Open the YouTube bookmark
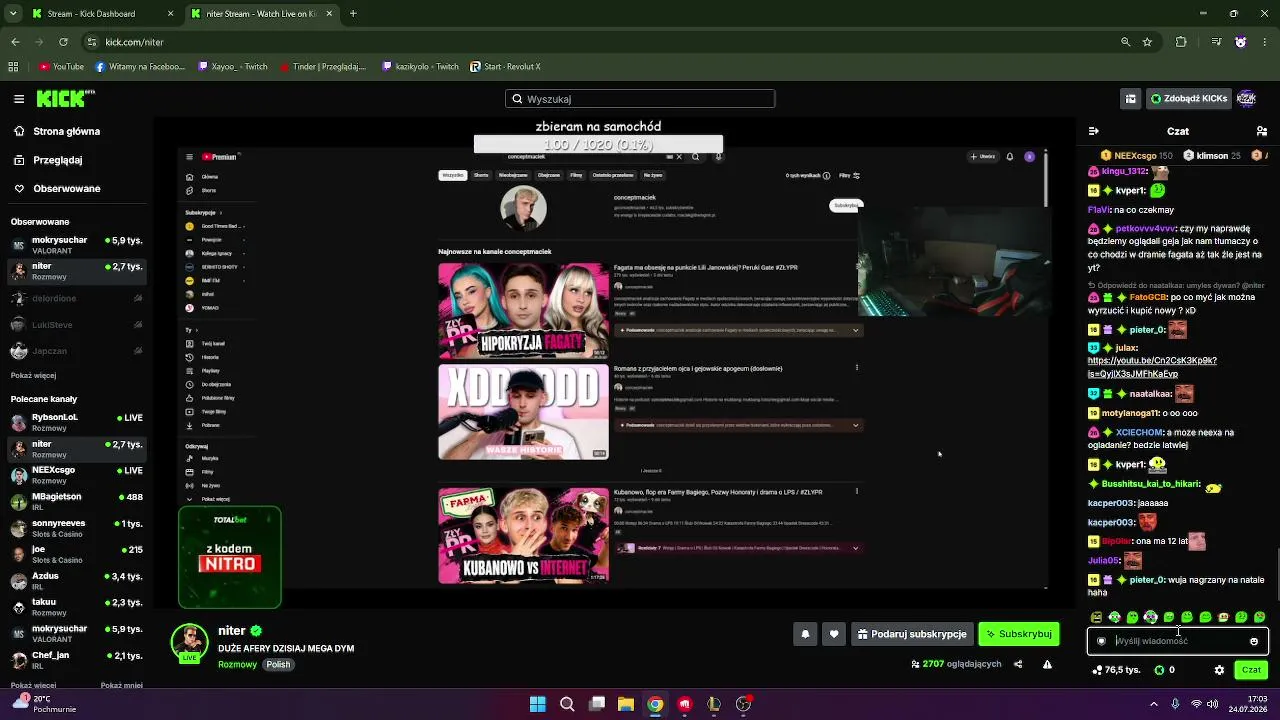This screenshot has width=1280, height=720. pos(62,67)
